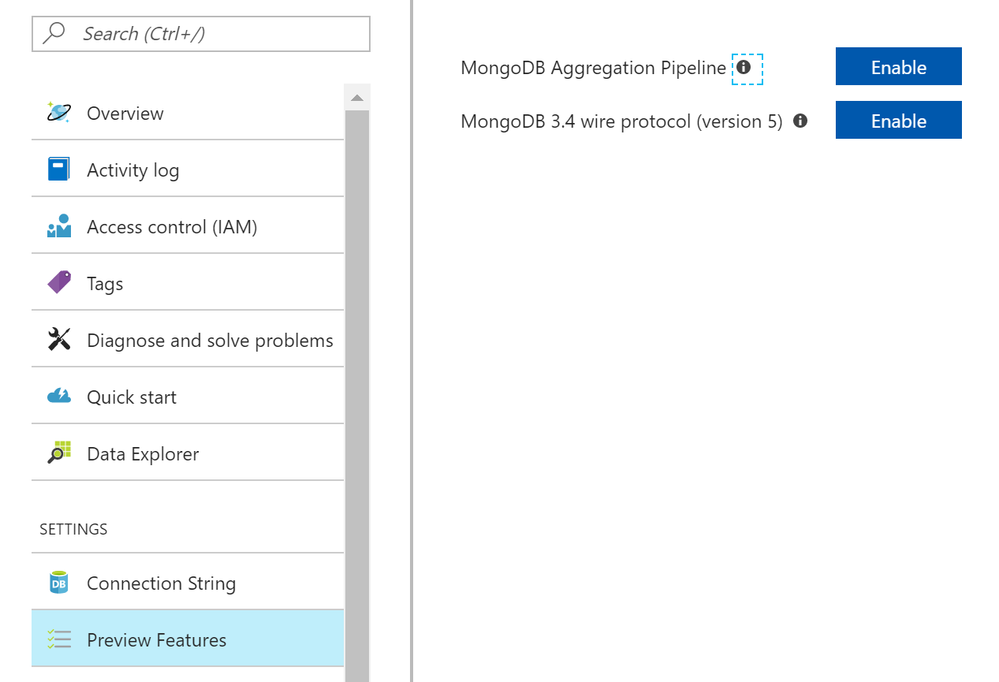Click the Quick start cloud icon

click(x=59, y=396)
